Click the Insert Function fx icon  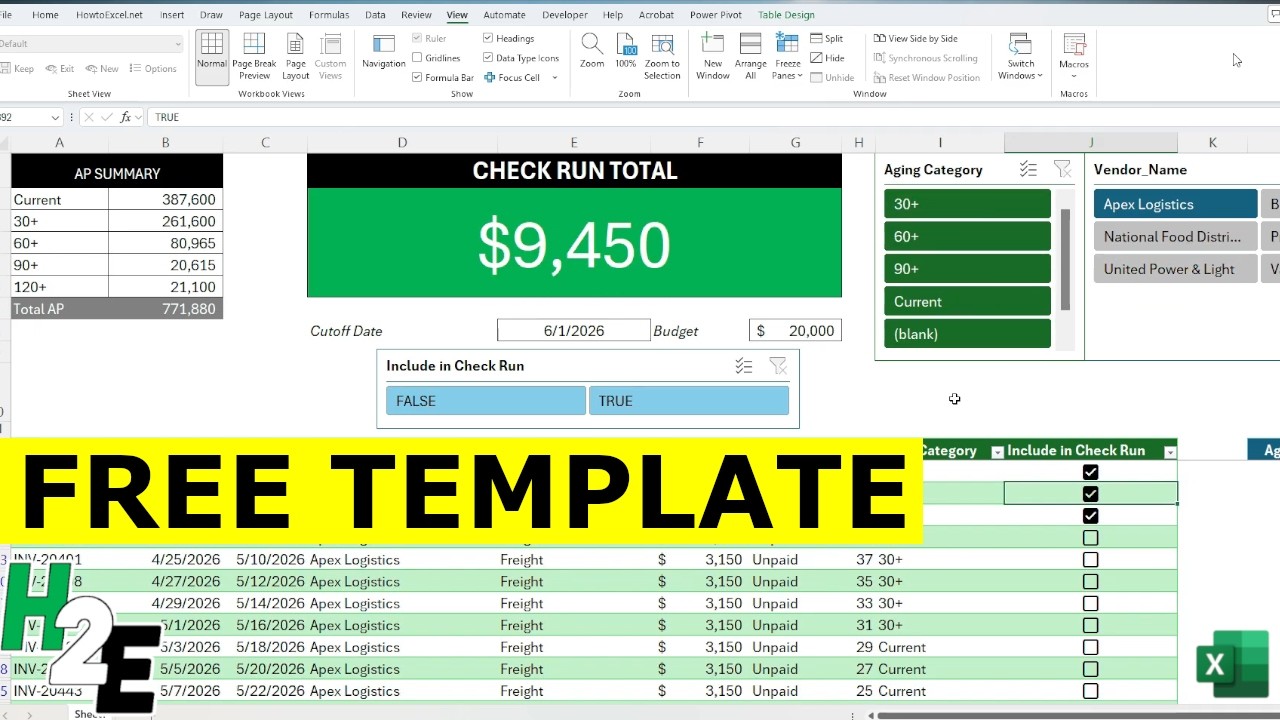pyautogui.click(x=126, y=117)
